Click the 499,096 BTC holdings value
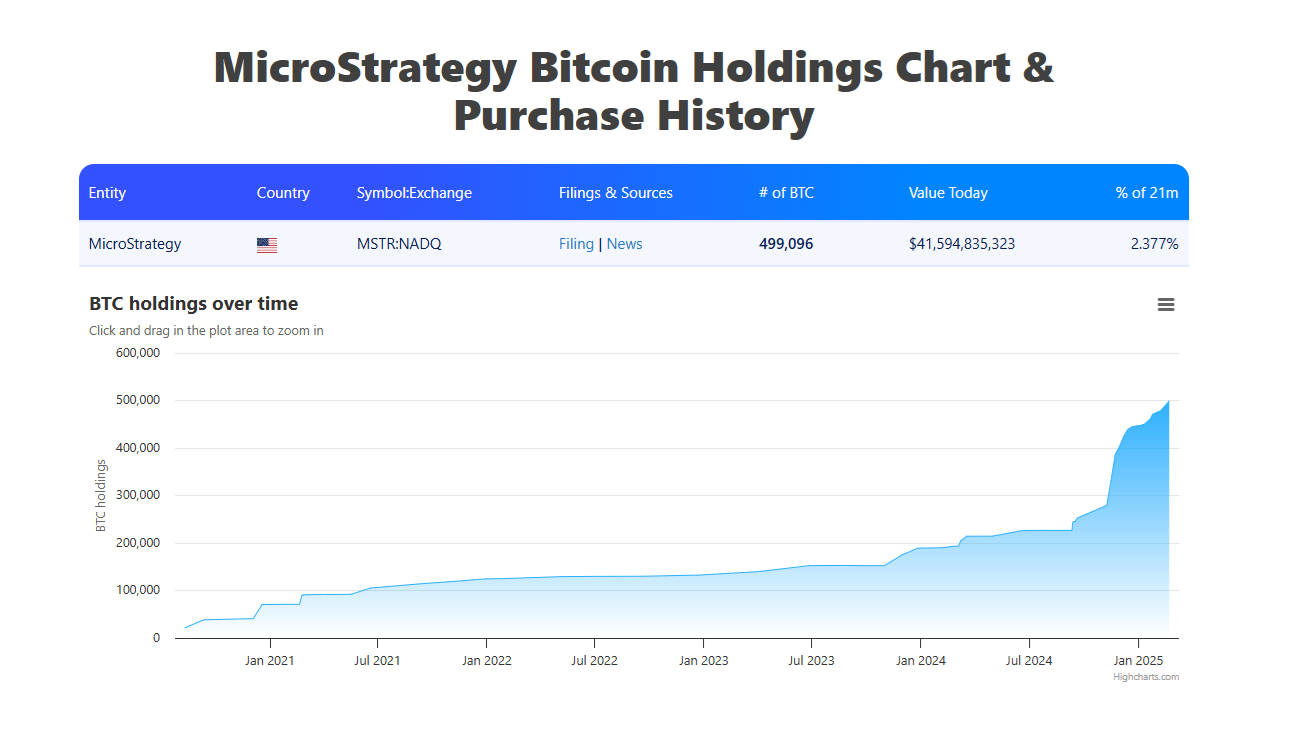The image size is (1296, 733). (x=786, y=243)
